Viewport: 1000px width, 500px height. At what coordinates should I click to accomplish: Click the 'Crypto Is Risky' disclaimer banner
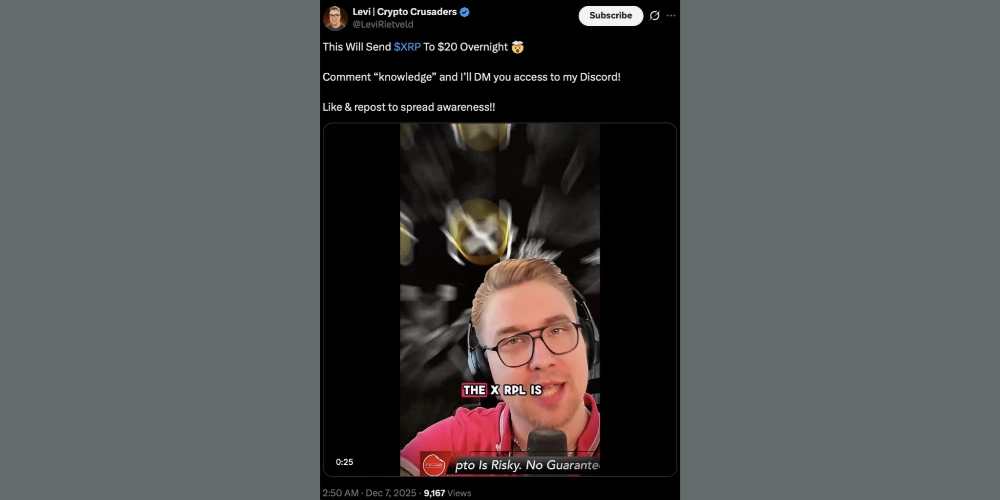pos(510,465)
